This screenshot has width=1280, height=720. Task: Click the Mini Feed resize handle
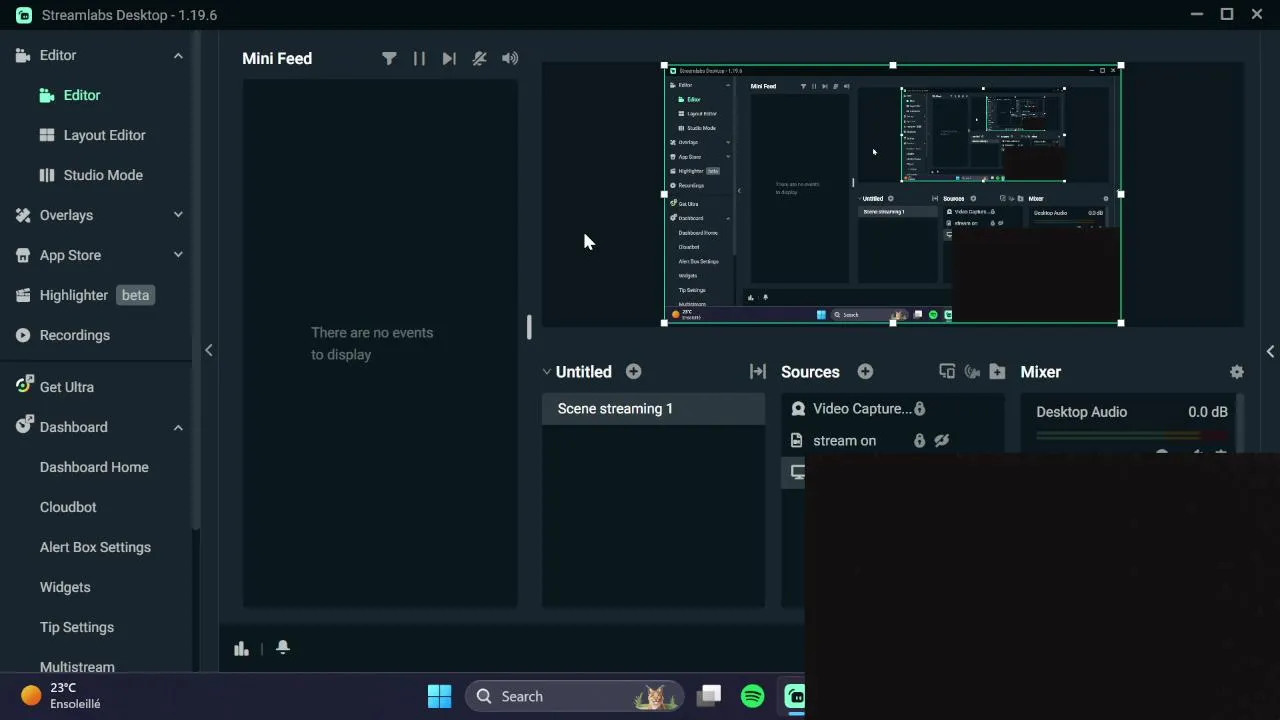click(x=529, y=327)
